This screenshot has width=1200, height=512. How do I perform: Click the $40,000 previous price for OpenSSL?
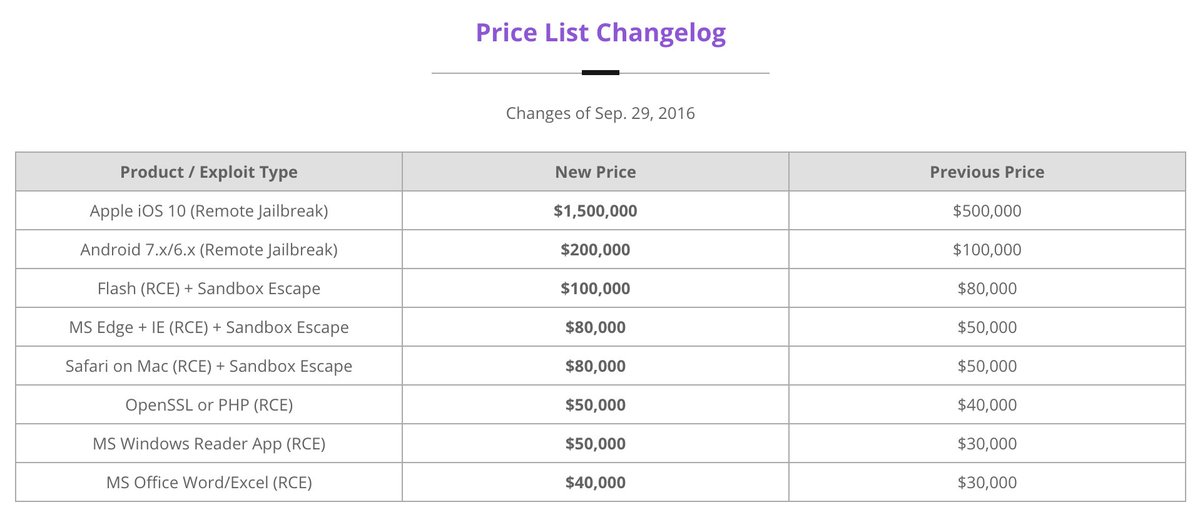(986, 405)
